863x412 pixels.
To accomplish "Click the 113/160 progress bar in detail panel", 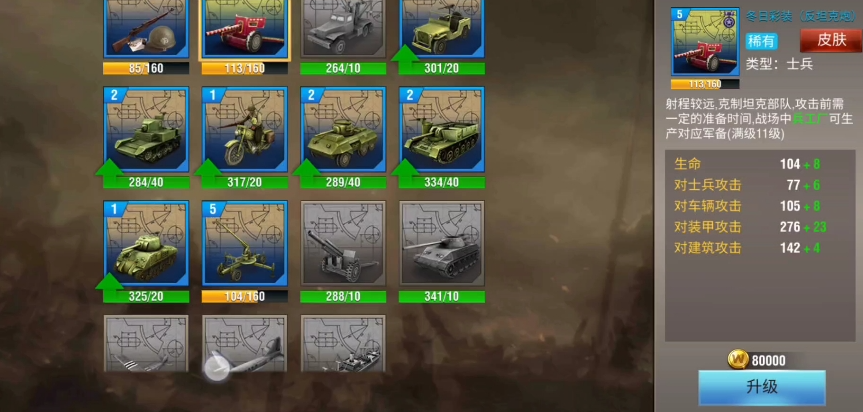I will 705,84.
